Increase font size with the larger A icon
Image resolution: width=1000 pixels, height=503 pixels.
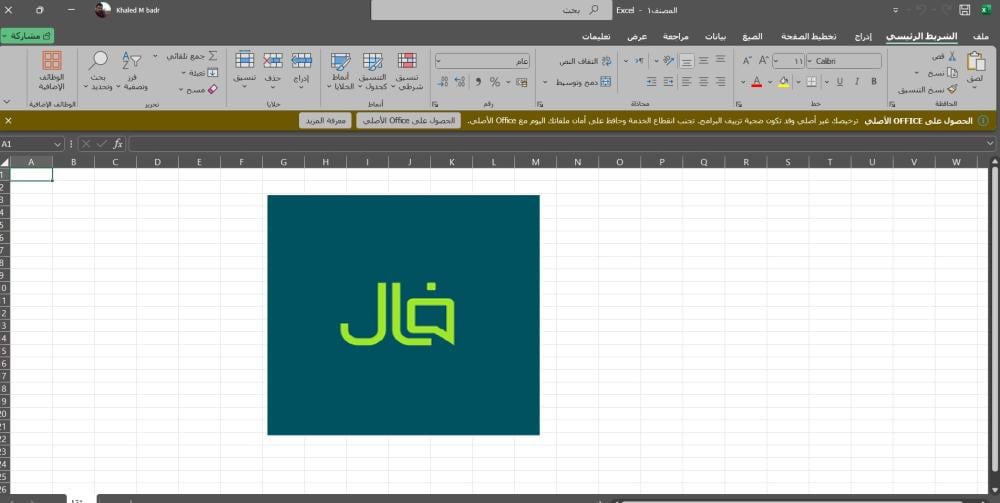tap(763, 61)
